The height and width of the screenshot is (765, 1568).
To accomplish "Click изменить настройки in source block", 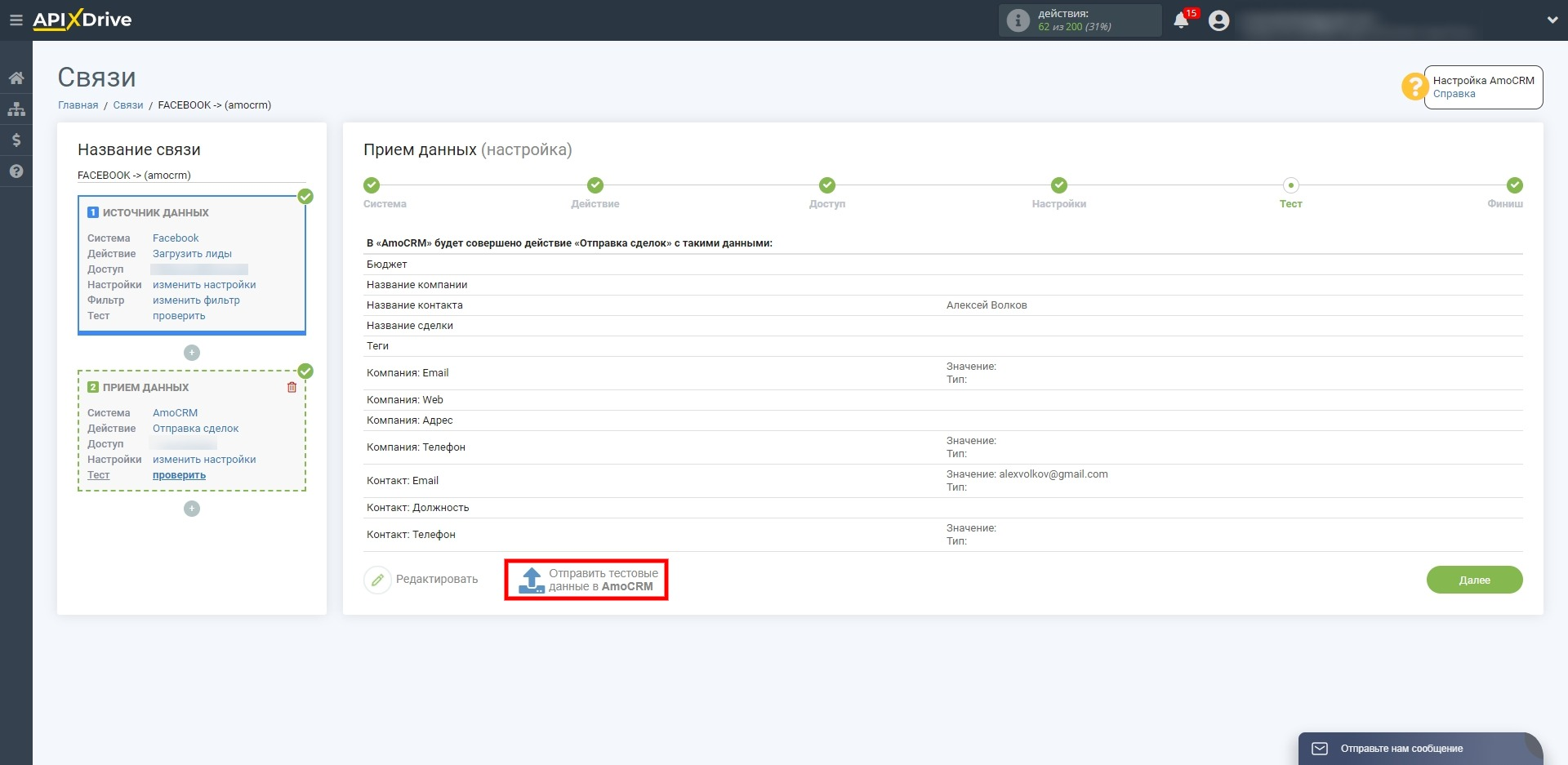I will 204,285.
